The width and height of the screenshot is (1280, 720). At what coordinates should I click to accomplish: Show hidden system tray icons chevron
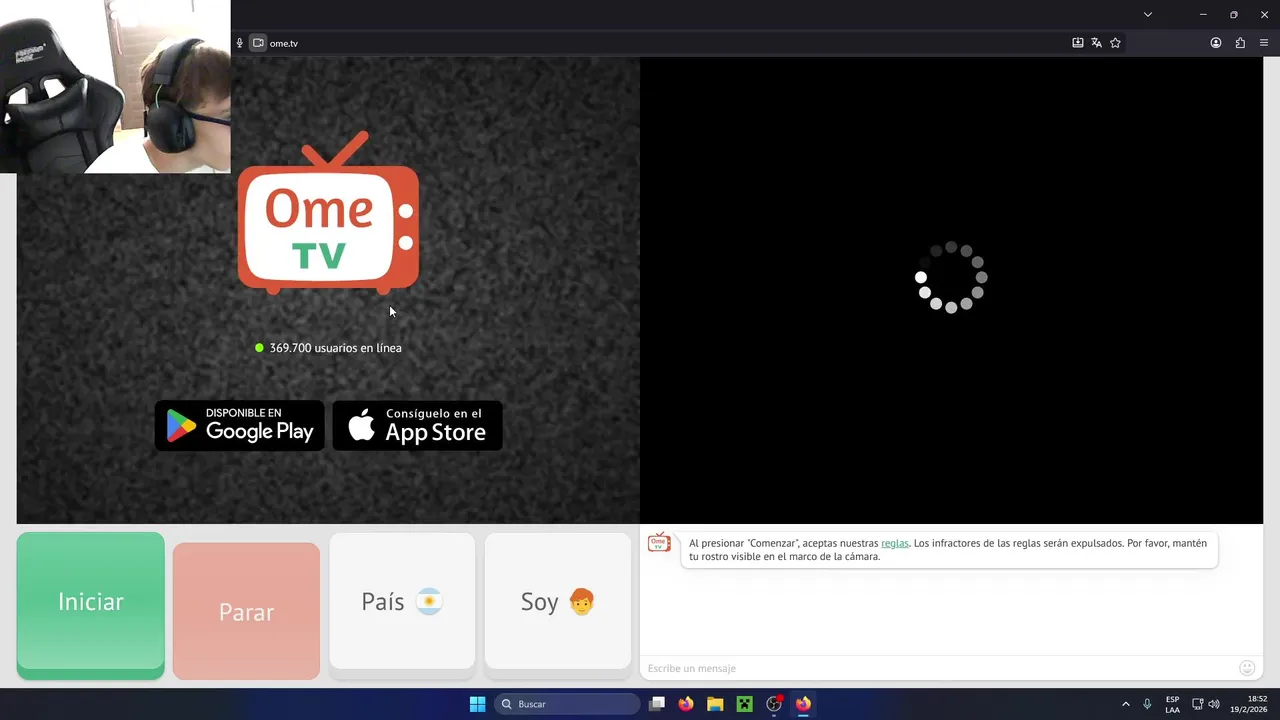1126,704
